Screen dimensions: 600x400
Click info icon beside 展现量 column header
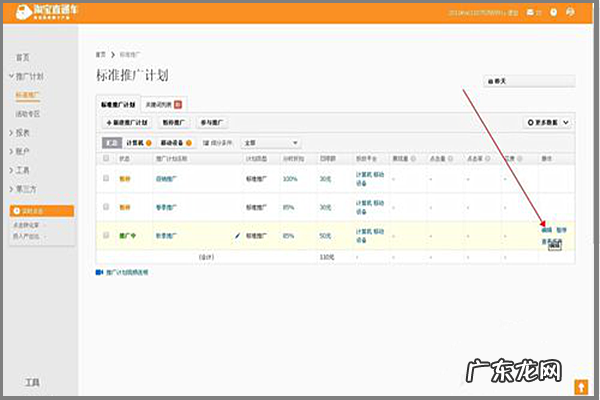click(x=413, y=158)
